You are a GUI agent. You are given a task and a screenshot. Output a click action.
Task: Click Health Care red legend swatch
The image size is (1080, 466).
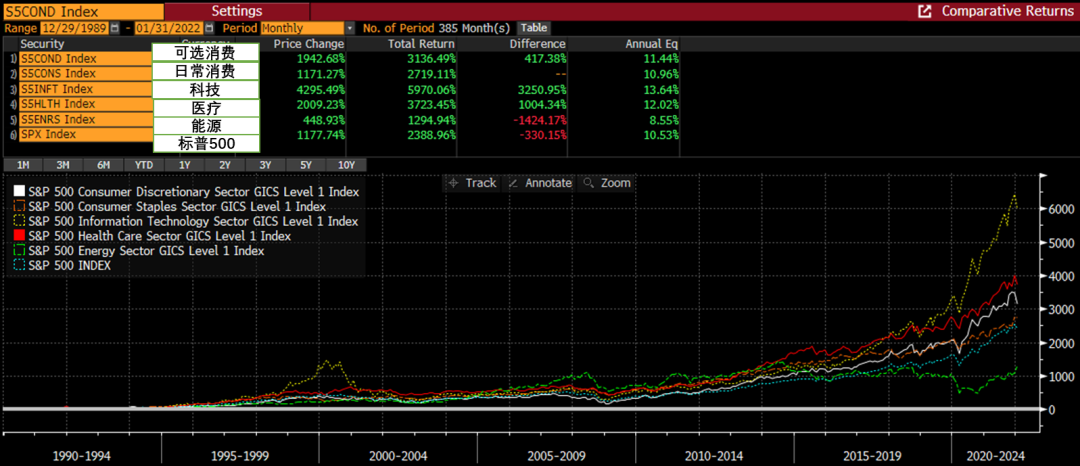[19, 235]
